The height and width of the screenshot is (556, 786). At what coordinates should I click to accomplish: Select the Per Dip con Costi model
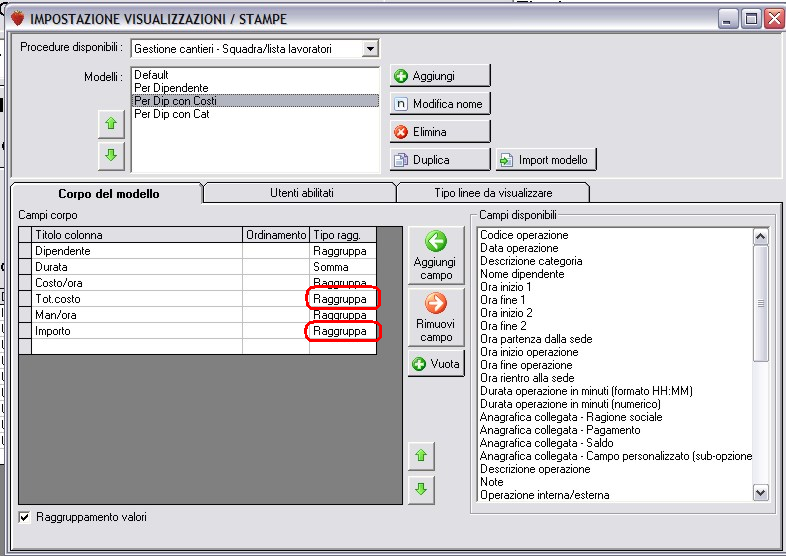click(255, 101)
